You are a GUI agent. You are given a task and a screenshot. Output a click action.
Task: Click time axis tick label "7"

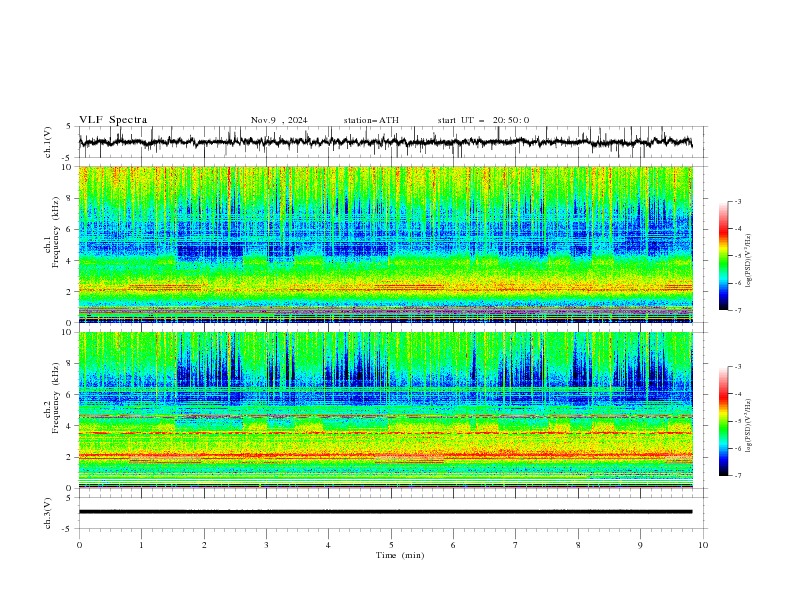tap(516, 545)
